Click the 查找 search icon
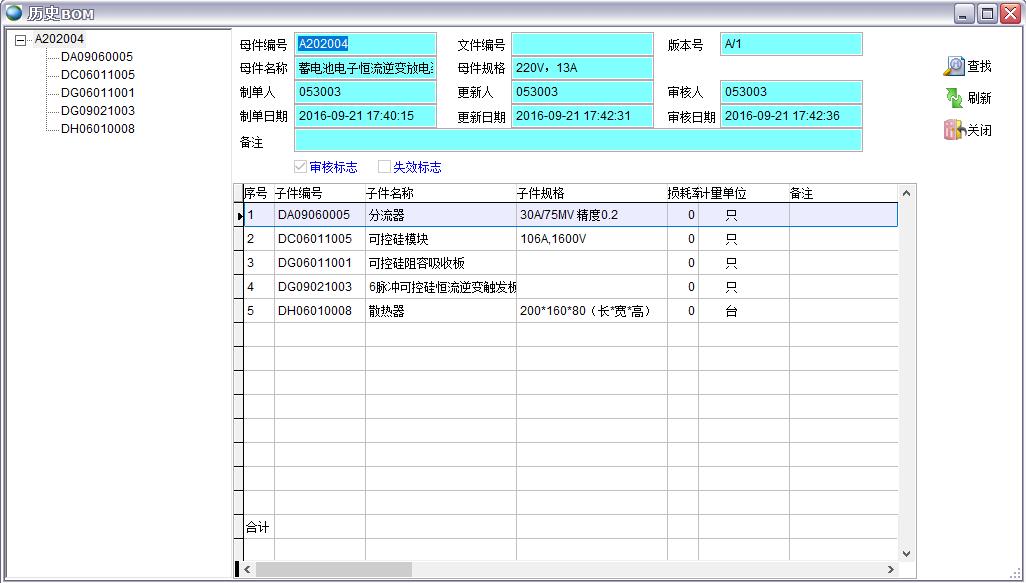The height and width of the screenshot is (583, 1026). pyautogui.click(x=954, y=66)
